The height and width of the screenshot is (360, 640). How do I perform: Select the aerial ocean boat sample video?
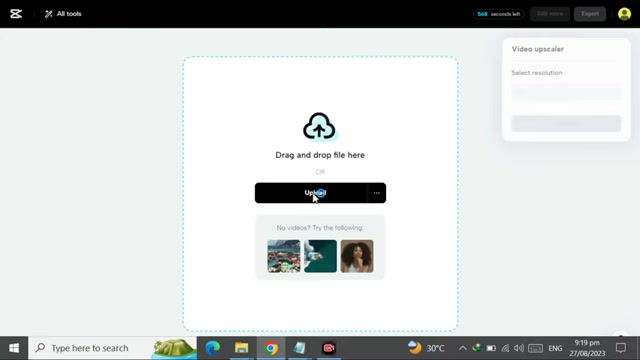tap(320, 256)
